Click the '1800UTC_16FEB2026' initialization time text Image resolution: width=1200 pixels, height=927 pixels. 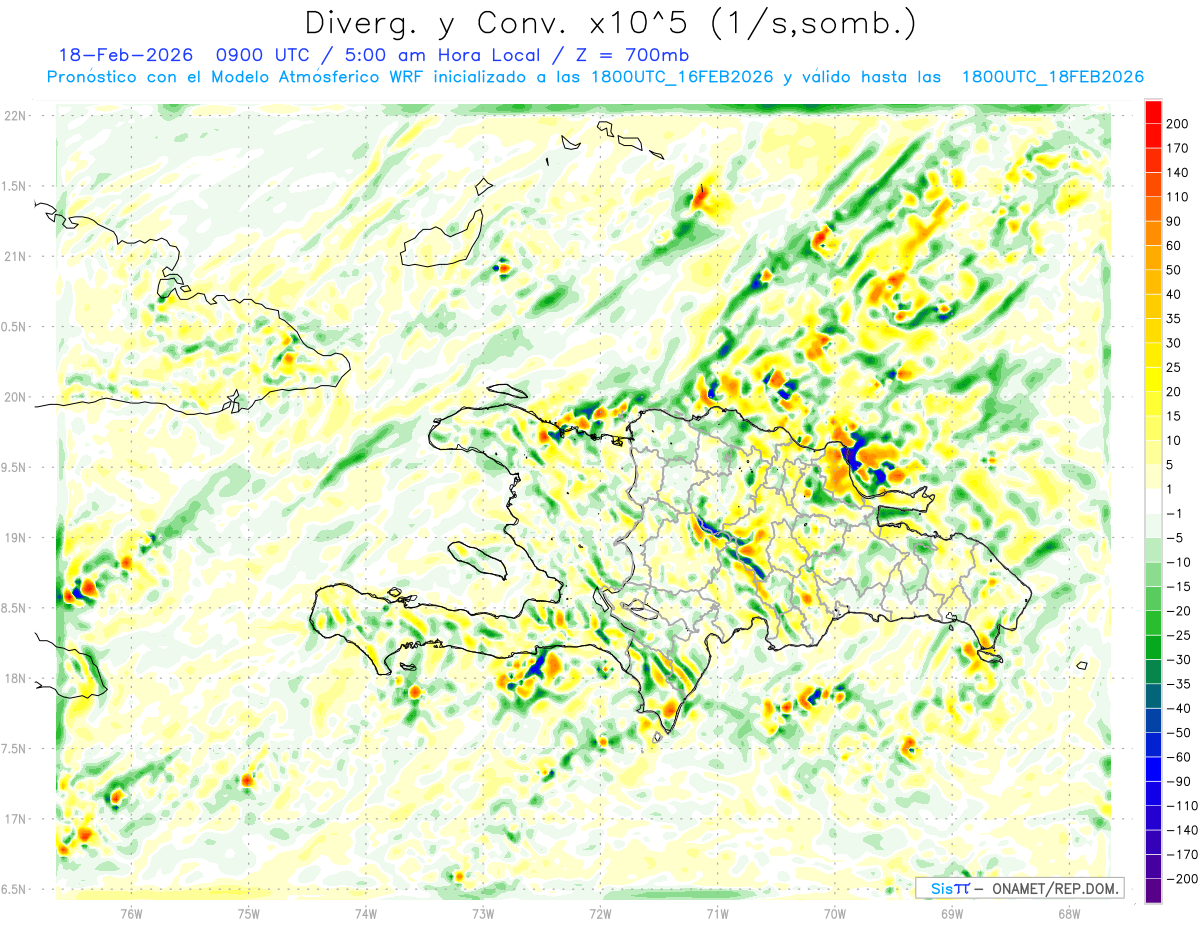coord(682,78)
